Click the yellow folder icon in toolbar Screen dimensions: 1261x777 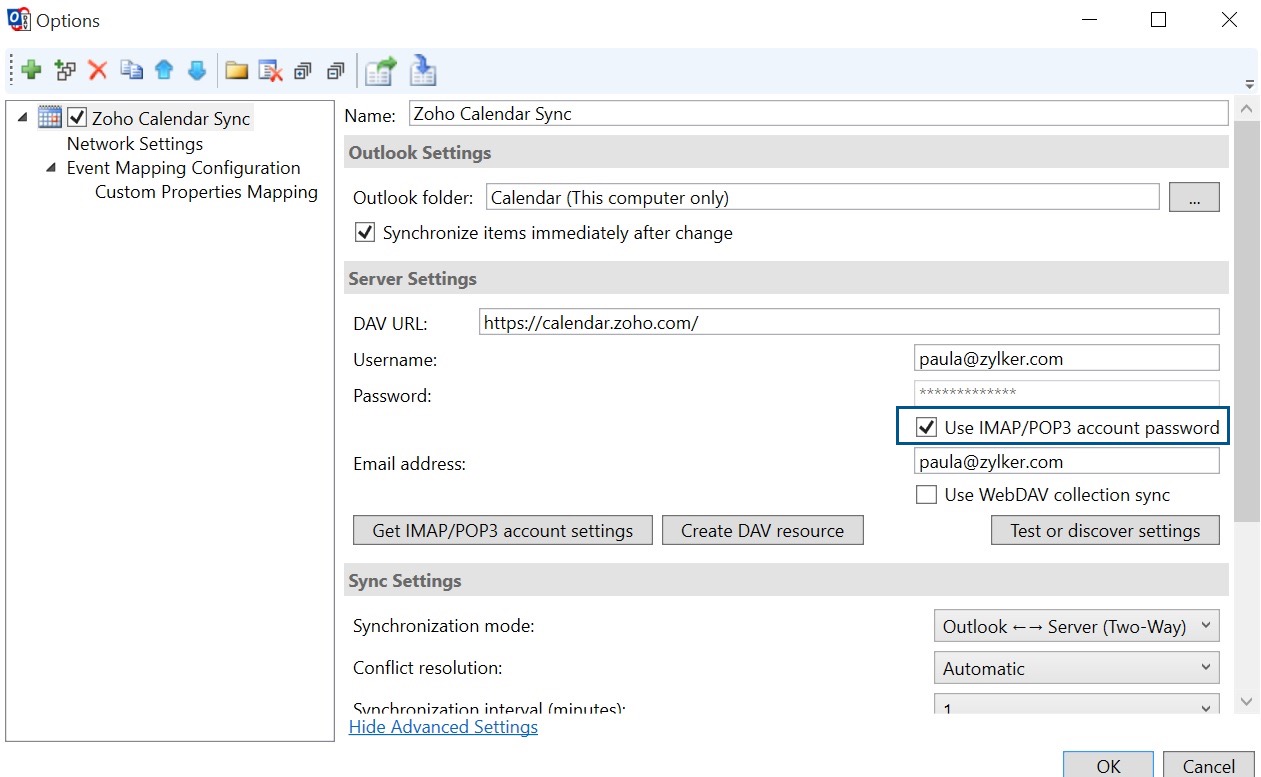(x=236, y=70)
